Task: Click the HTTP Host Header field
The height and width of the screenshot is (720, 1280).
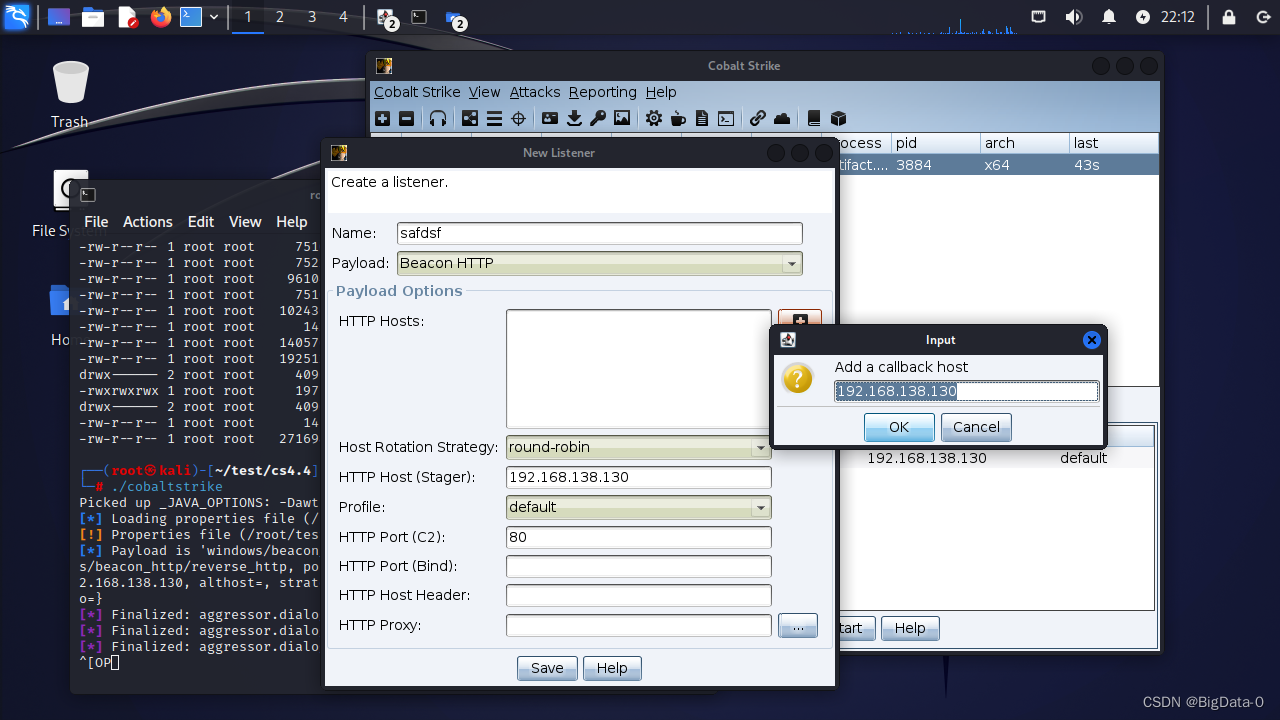Action: 639,595
